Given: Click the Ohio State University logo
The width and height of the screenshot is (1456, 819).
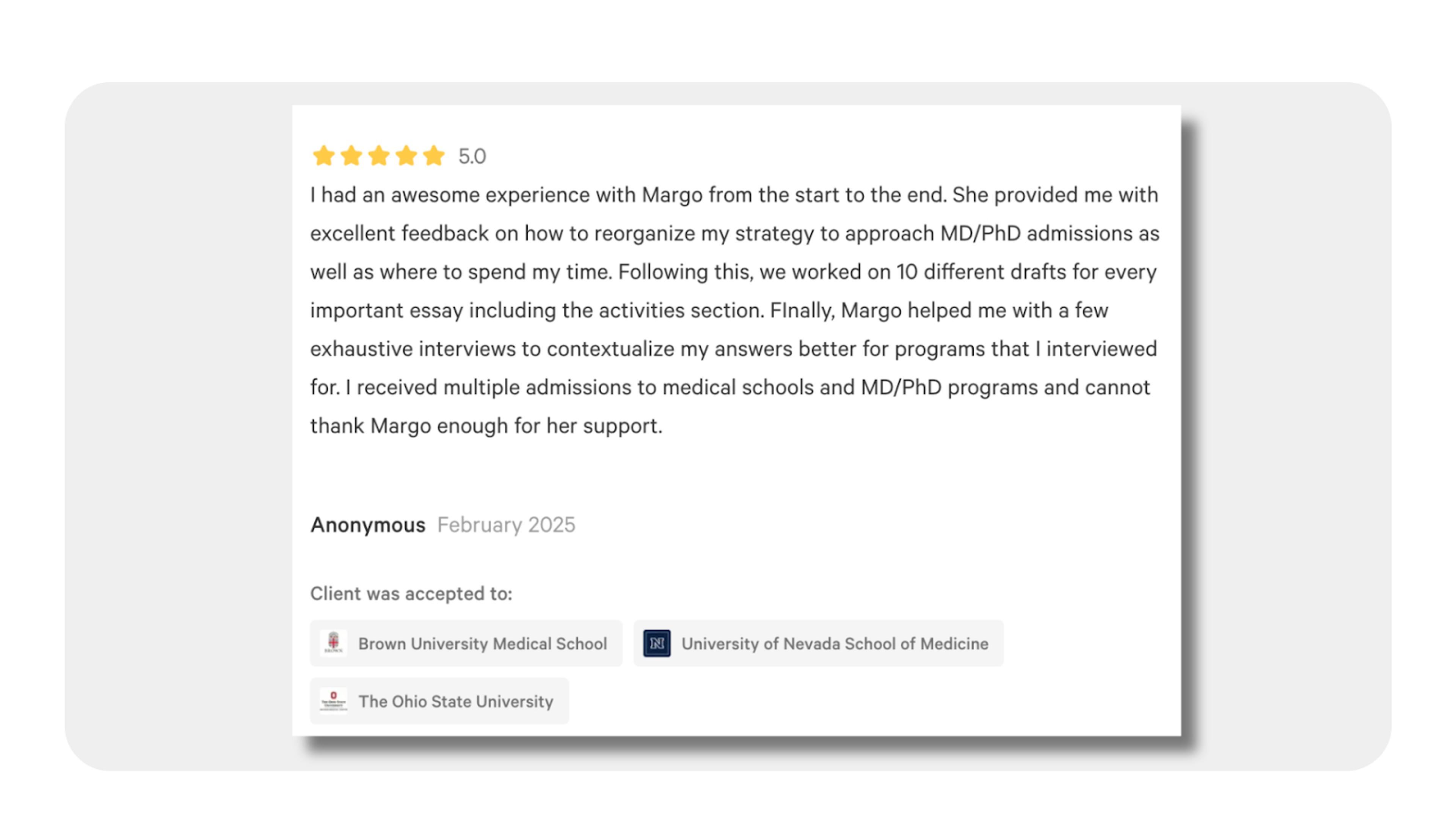Looking at the screenshot, I should [x=334, y=701].
